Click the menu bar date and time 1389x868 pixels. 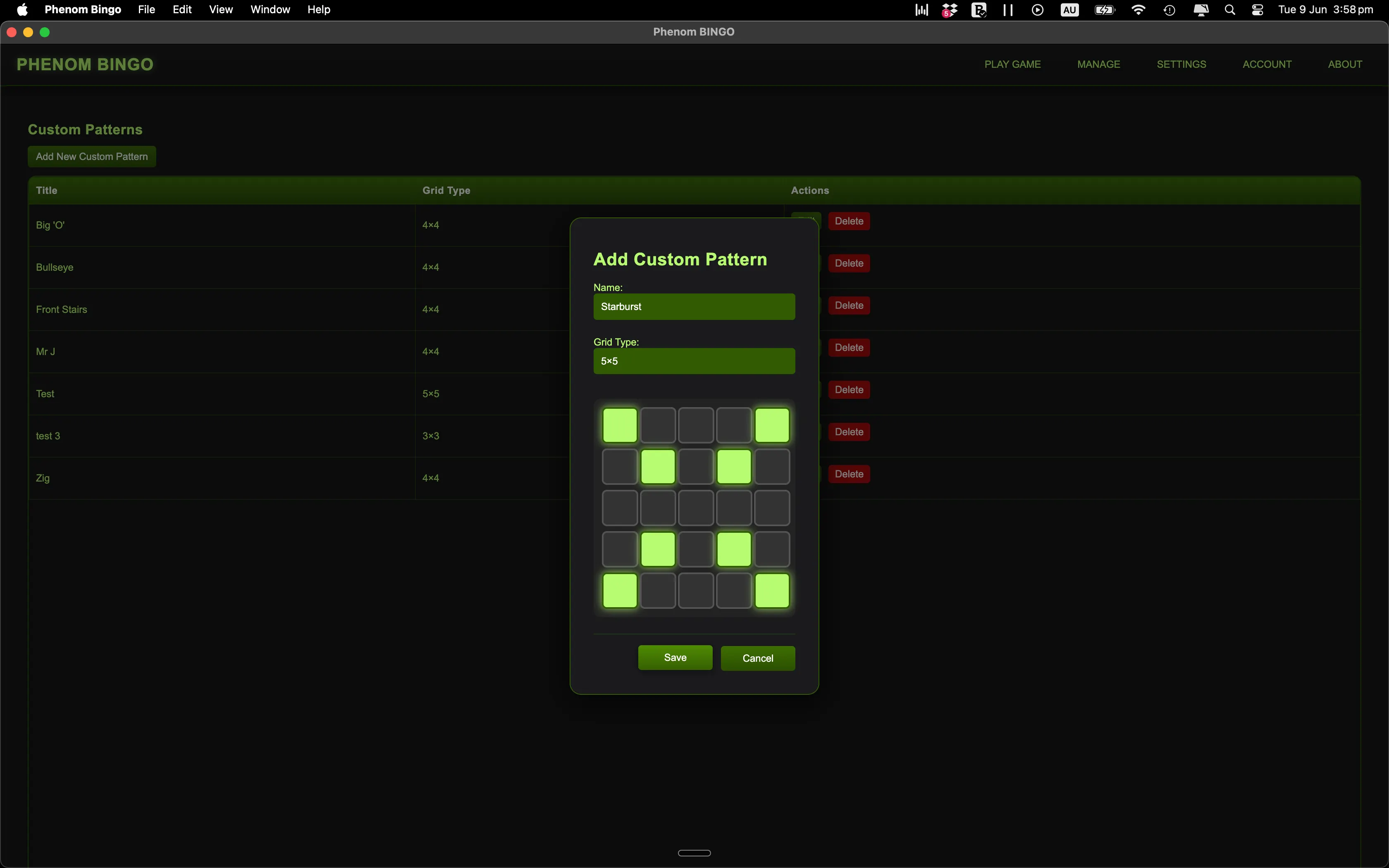1325,10
